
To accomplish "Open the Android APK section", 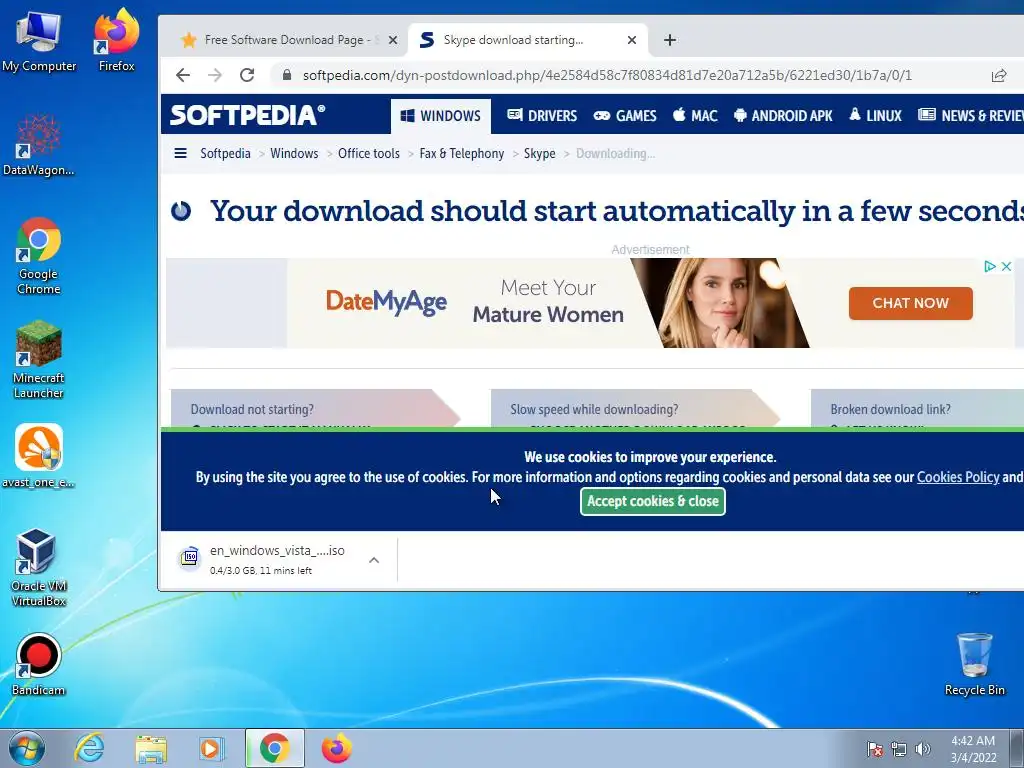I will click(783, 116).
